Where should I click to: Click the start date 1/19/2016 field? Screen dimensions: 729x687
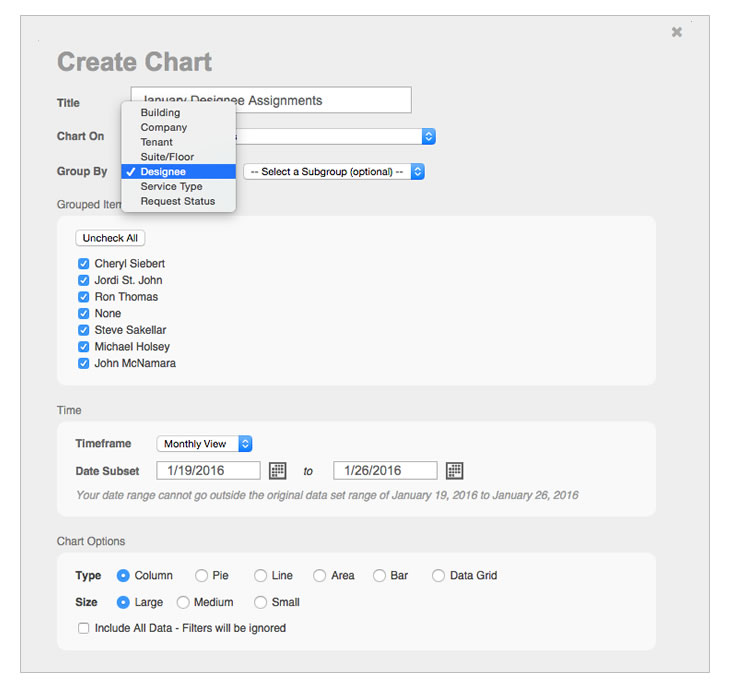click(208, 471)
